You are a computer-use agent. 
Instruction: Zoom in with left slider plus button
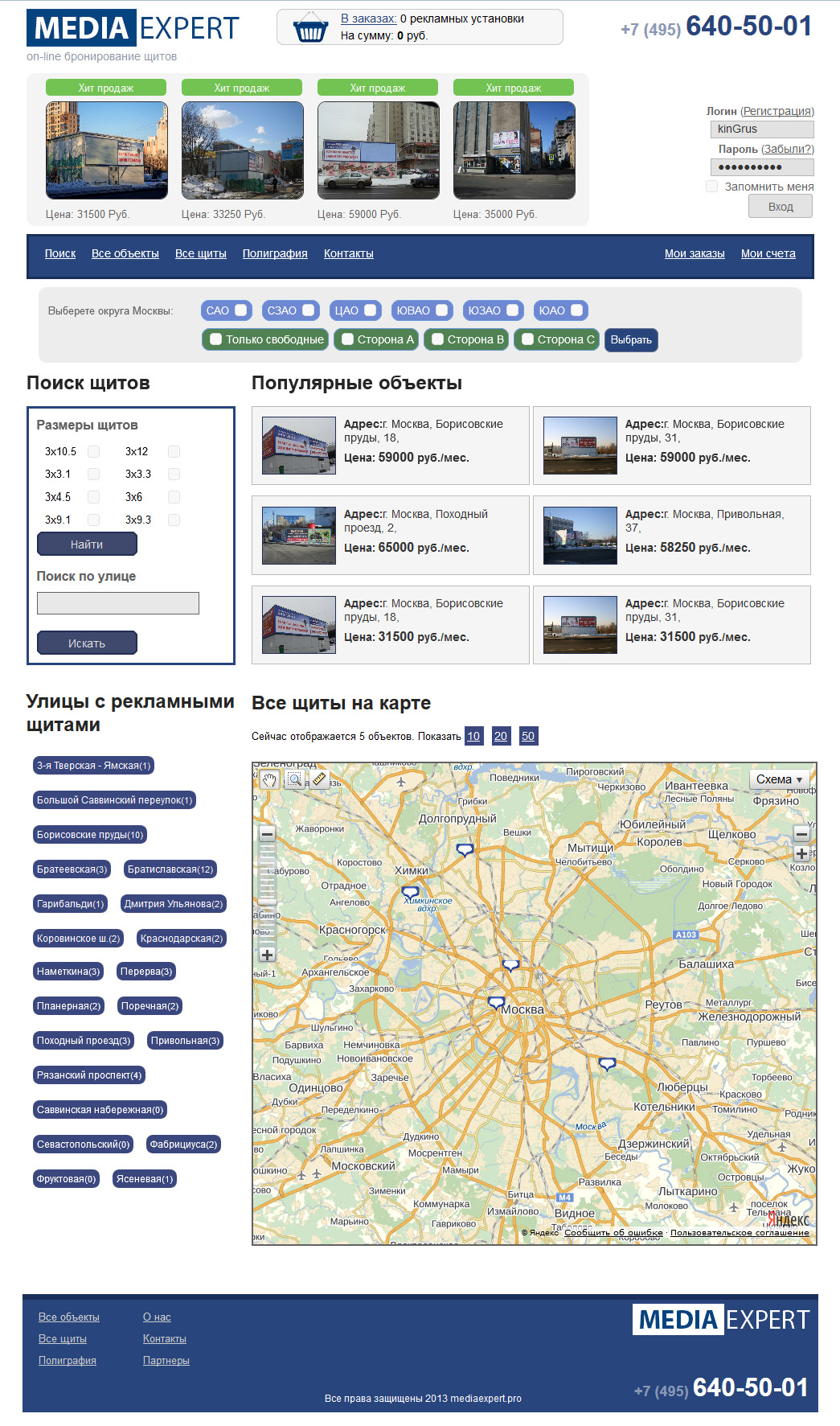pyautogui.click(x=267, y=955)
